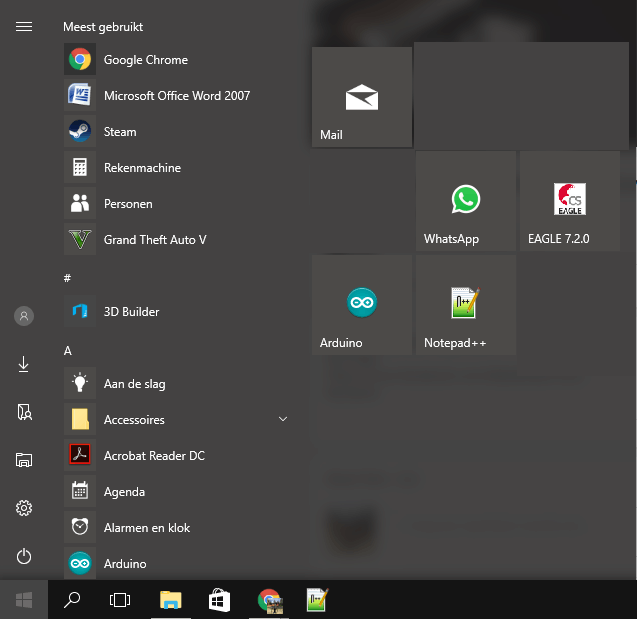
Task: Click the Meest gebruikt heading
Action: pyautogui.click(x=103, y=27)
